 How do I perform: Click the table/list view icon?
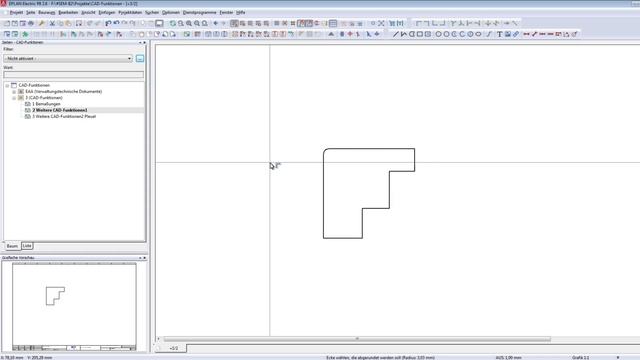point(333,23)
